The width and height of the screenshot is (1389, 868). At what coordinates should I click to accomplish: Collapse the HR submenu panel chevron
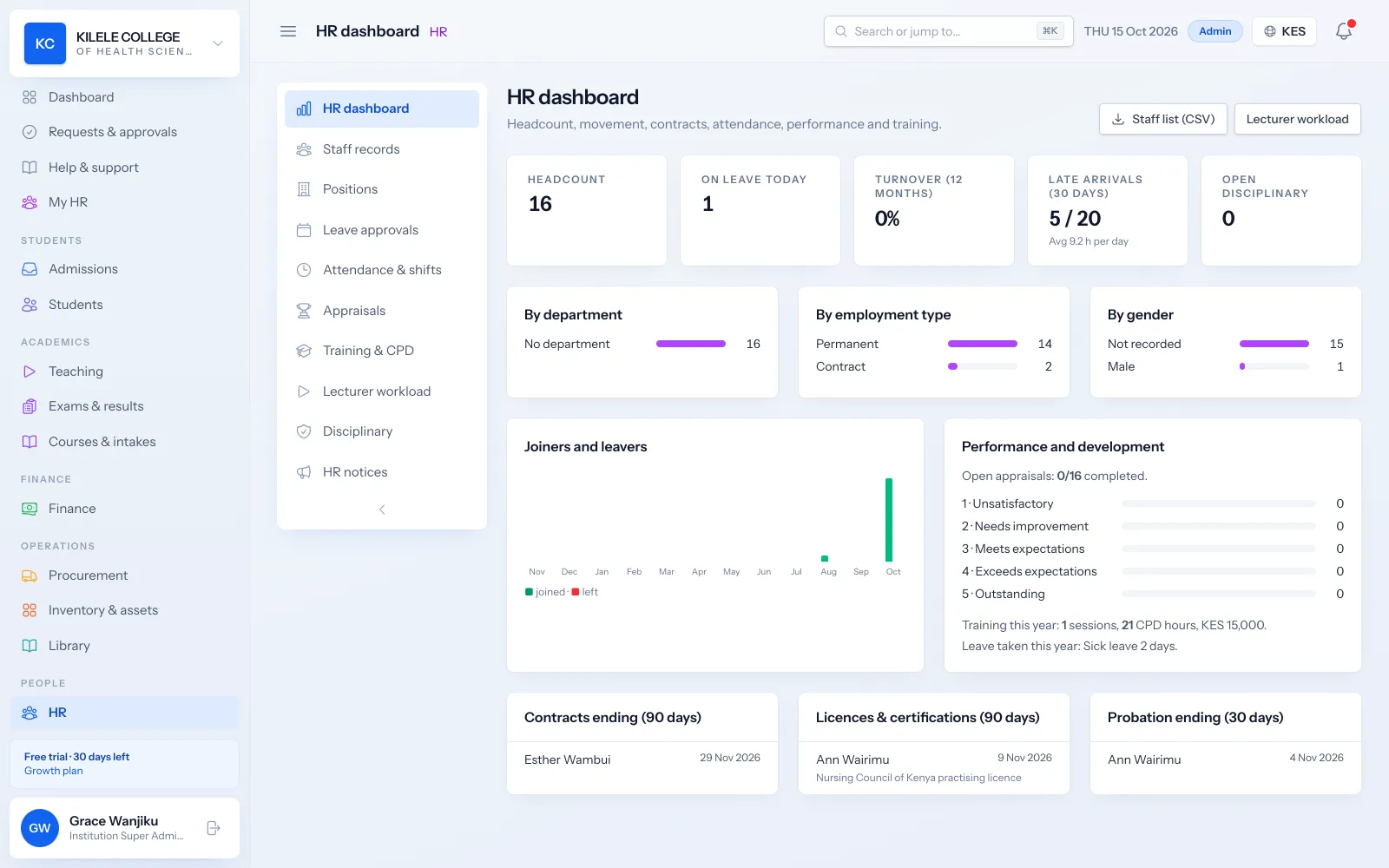click(x=382, y=510)
